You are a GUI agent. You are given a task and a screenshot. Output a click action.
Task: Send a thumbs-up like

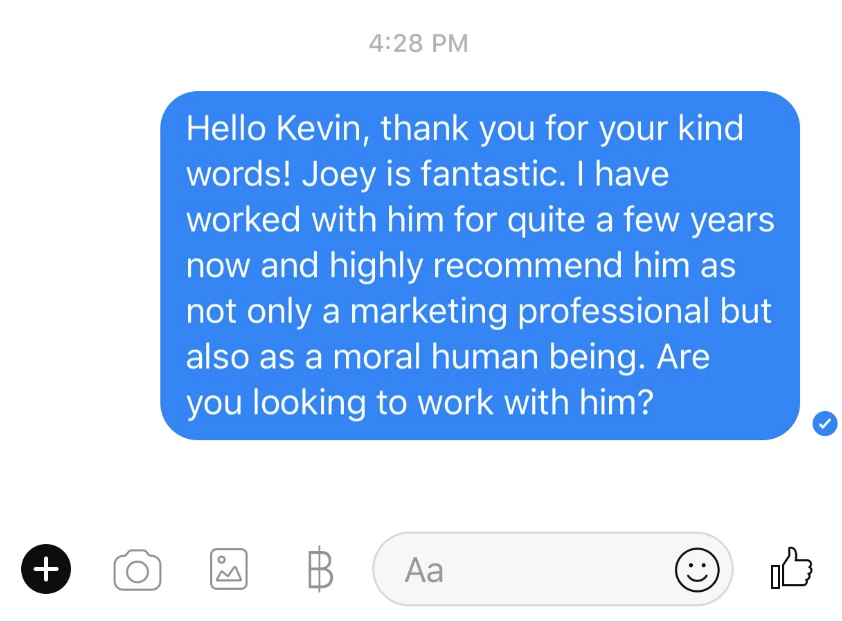[x=792, y=568]
